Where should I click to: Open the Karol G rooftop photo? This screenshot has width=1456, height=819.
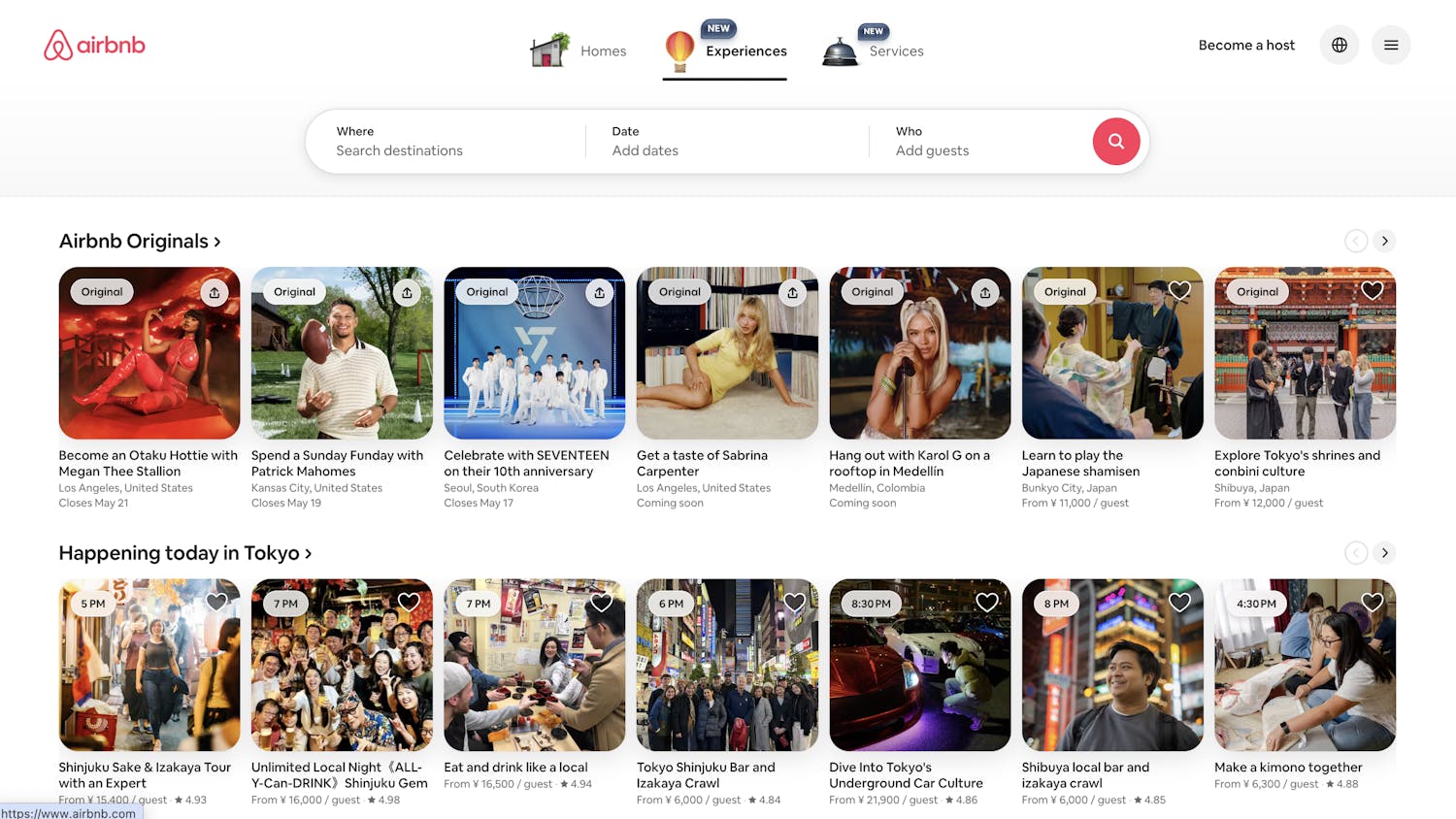pos(920,353)
